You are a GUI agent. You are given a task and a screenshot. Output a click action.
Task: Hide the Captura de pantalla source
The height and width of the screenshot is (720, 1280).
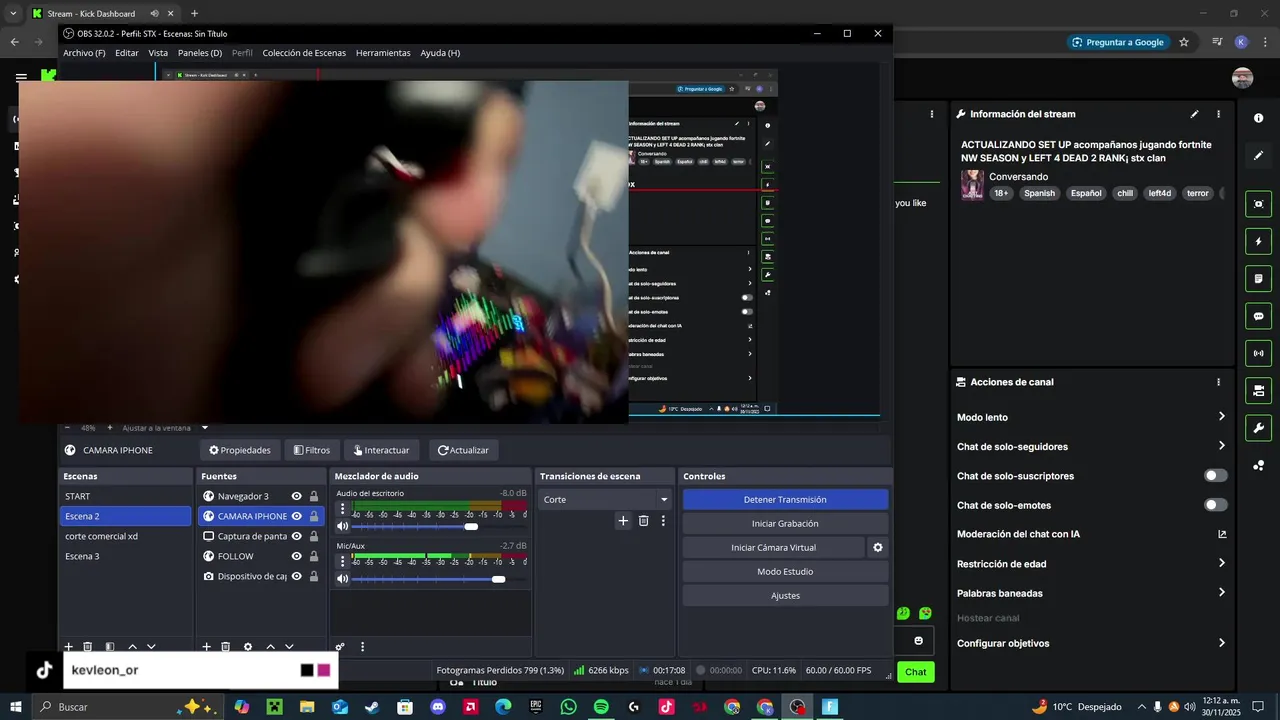297,536
